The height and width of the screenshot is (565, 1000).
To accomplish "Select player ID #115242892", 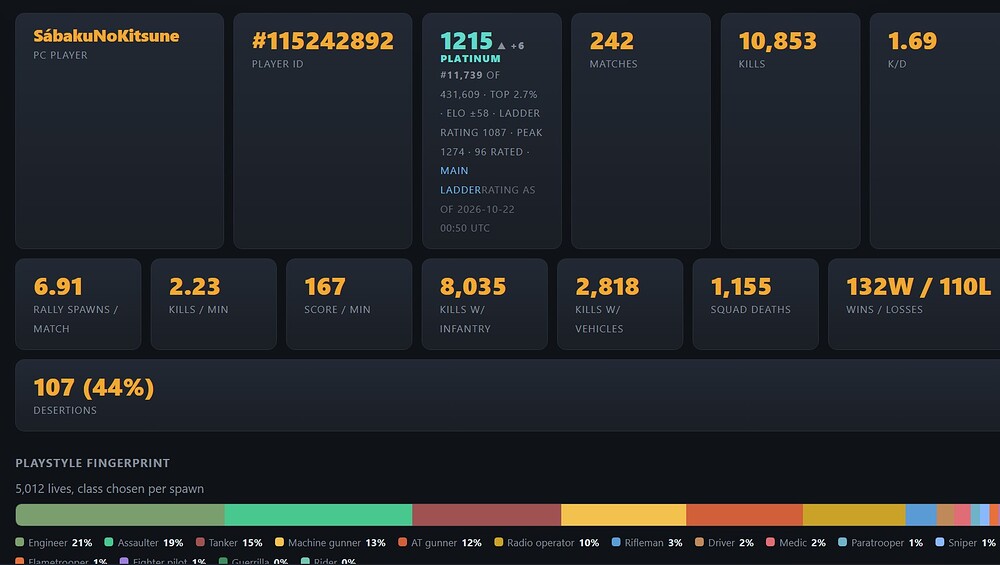I will pos(323,41).
